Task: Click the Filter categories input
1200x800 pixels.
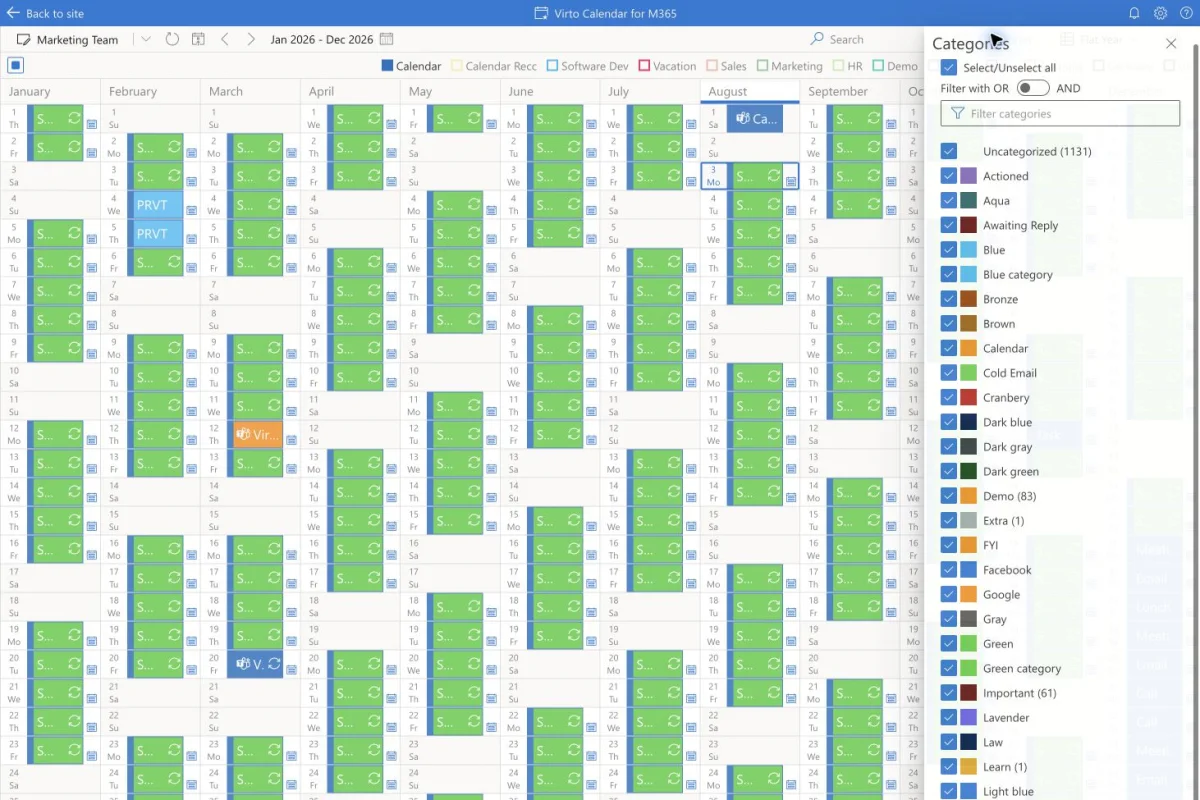Action: [x=1060, y=114]
